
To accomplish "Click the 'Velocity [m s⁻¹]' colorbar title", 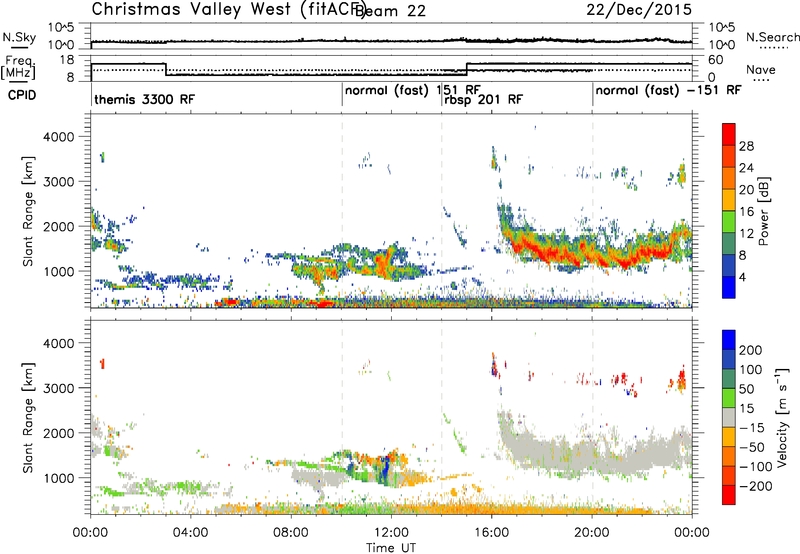I will click(x=782, y=417).
